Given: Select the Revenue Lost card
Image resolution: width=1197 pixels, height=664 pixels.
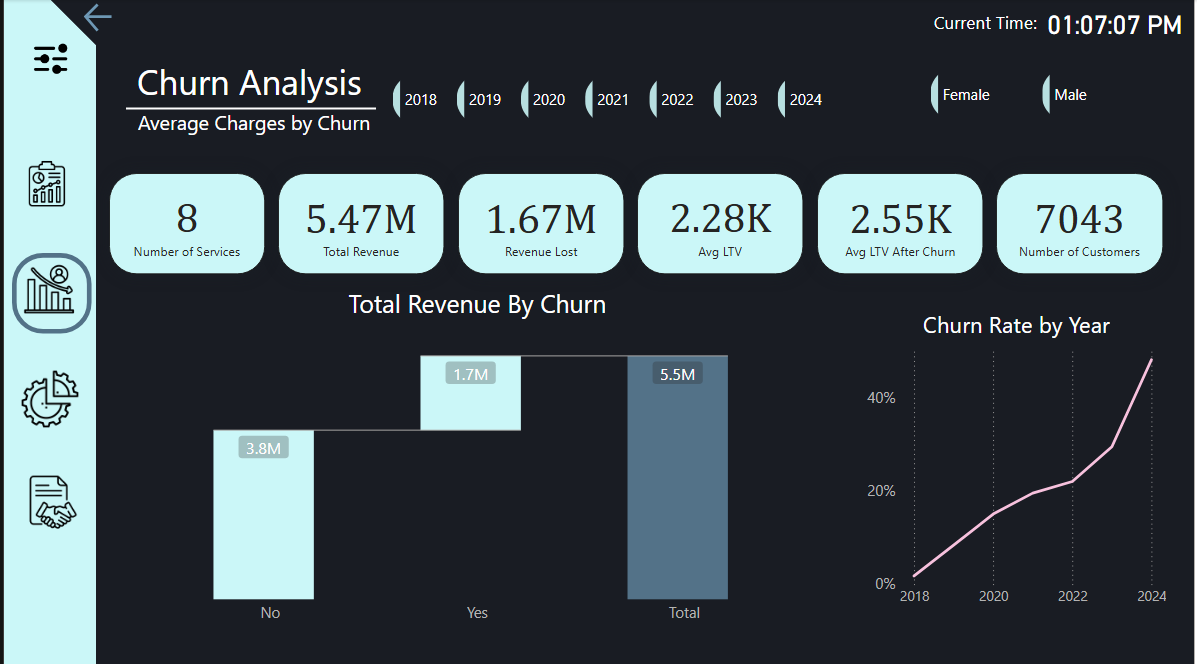Looking at the screenshot, I should pyautogui.click(x=541, y=223).
